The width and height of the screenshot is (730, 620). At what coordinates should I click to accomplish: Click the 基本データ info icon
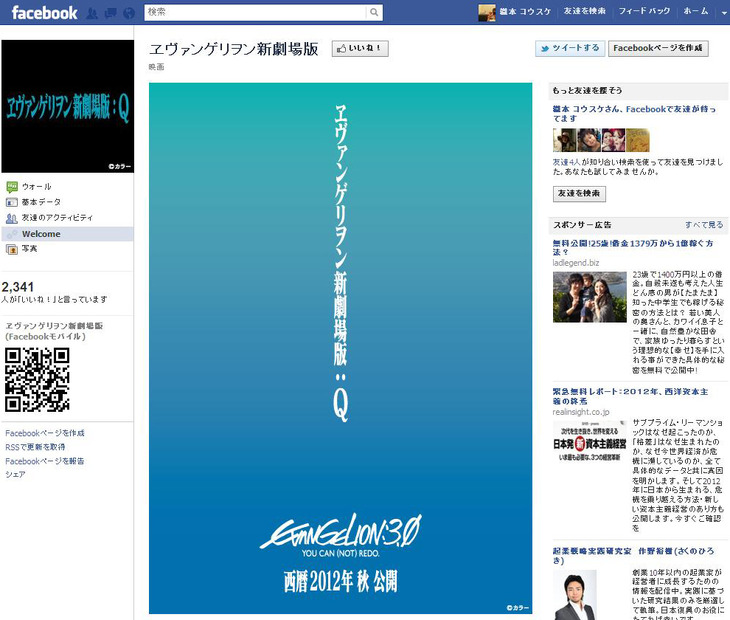pos(12,202)
